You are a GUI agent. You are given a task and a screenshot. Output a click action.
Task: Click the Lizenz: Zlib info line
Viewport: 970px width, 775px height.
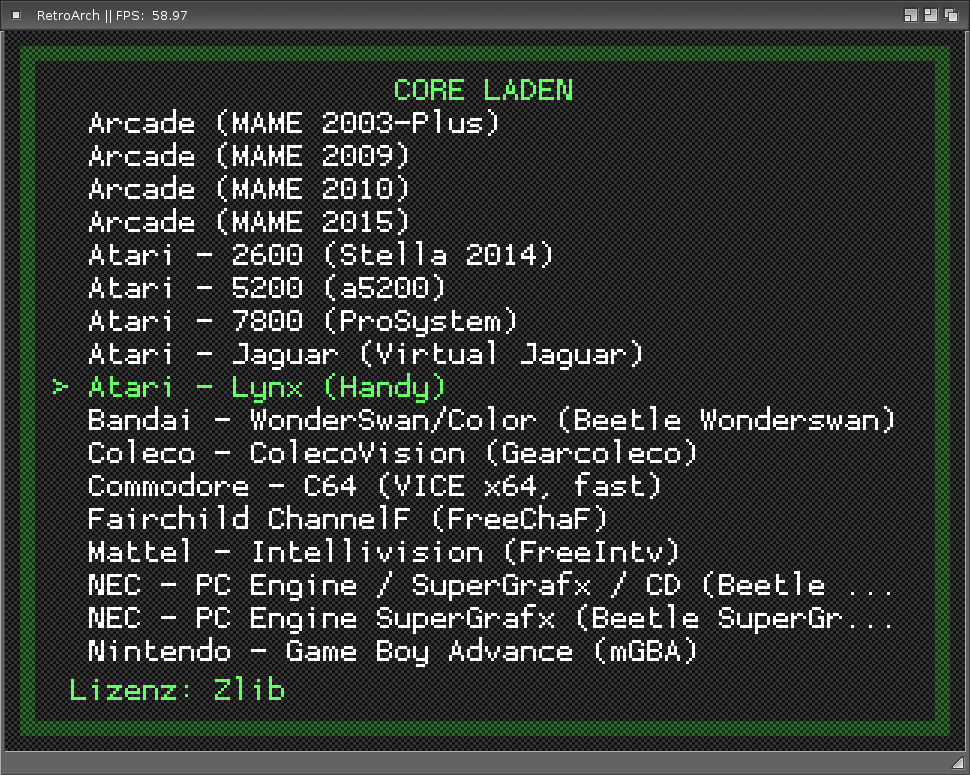tap(177, 689)
